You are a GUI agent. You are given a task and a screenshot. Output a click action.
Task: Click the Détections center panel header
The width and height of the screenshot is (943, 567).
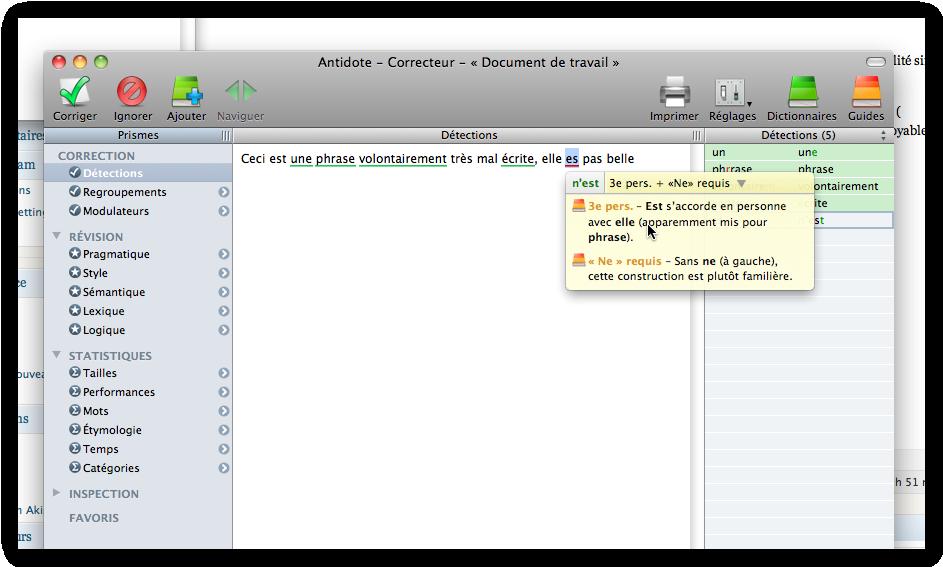coord(468,135)
